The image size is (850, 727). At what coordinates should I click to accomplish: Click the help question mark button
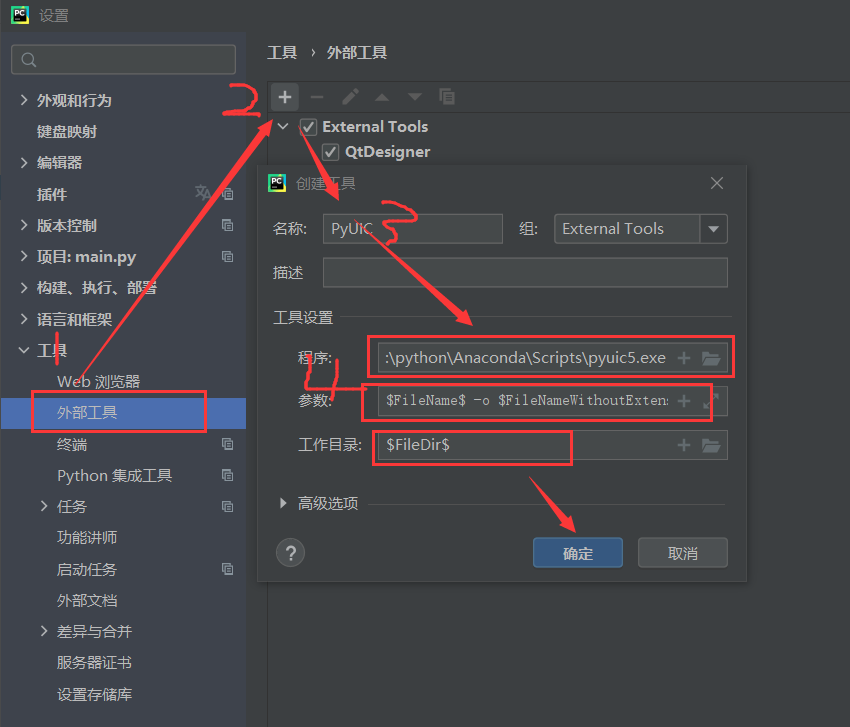[x=291, y=553]
